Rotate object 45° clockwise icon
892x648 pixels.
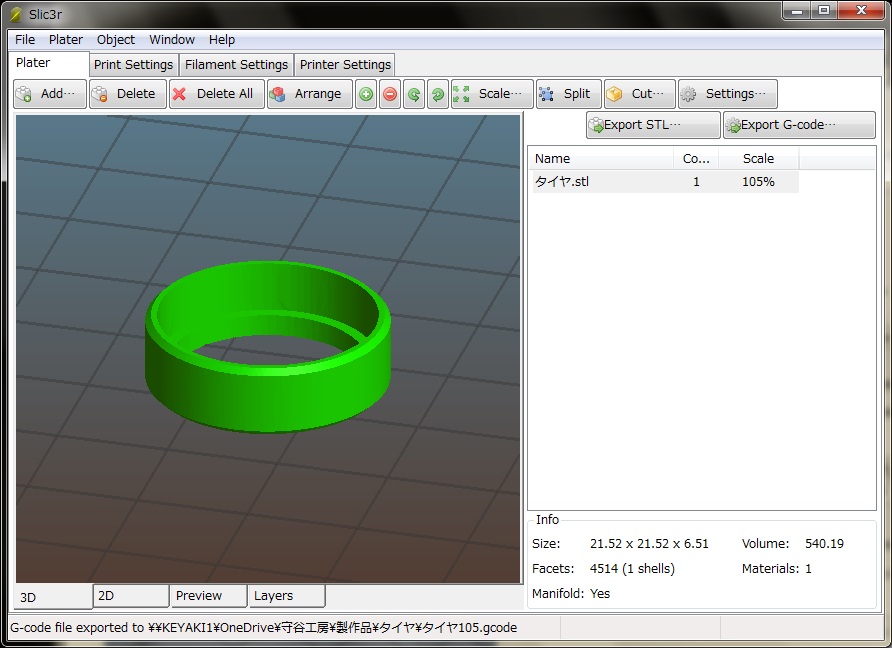tap(437, 94)
